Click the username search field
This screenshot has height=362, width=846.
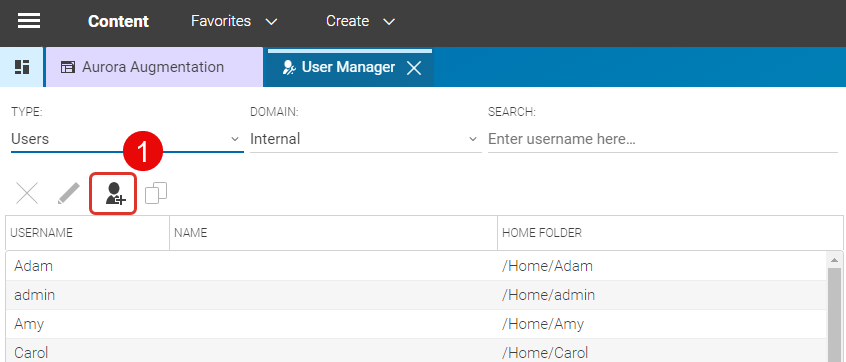(663, 139)
